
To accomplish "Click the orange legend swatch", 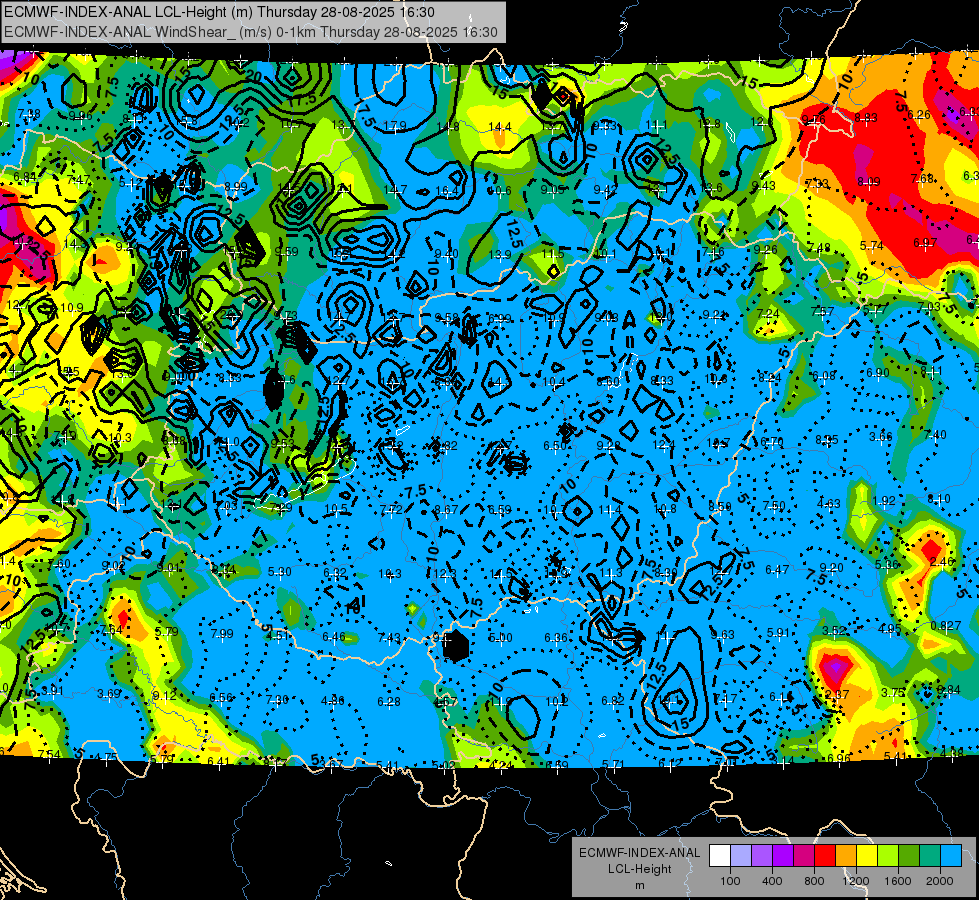I will pos(845,856).
